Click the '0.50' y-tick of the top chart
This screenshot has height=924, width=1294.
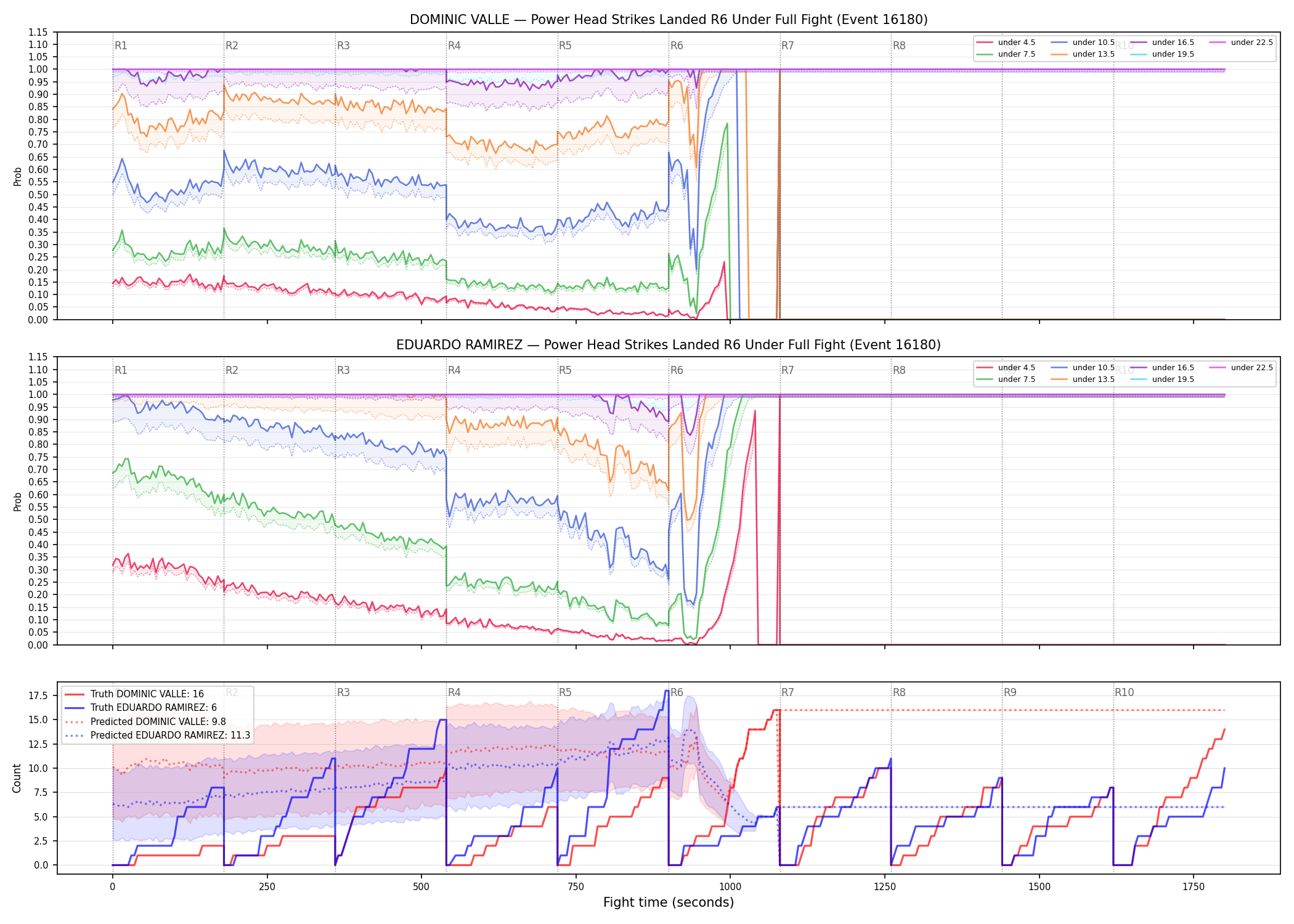pyautogui.click(x=38, y=195)
